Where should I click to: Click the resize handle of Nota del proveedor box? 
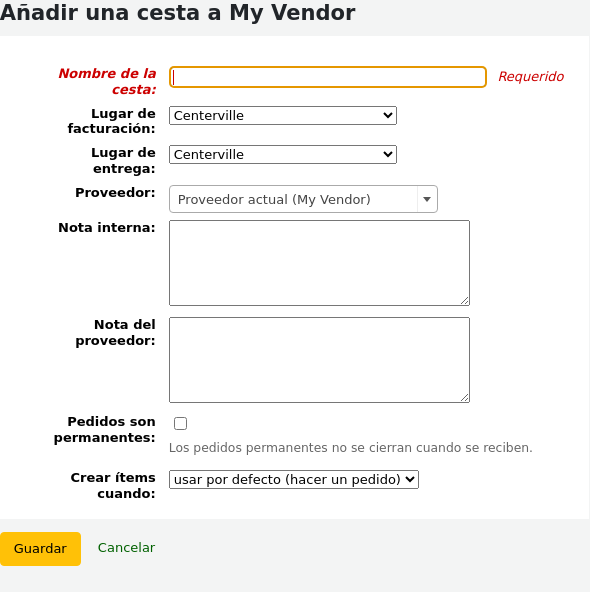click(x=465, y=398)
